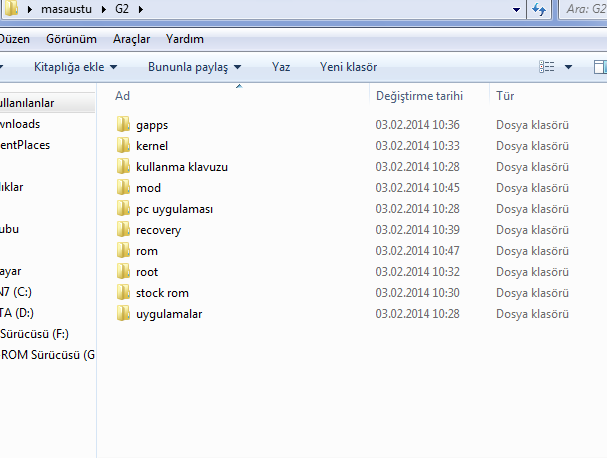
Task: Select the pc uygulaması folder icon
Action: (123, 208)
